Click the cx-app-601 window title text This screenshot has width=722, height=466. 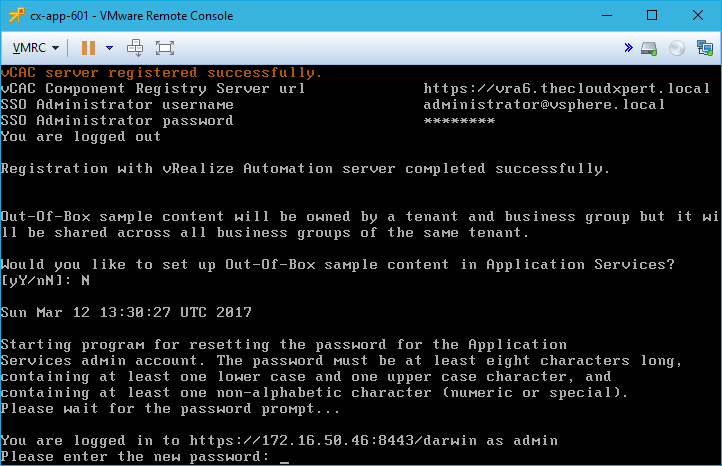pos(131,15)
